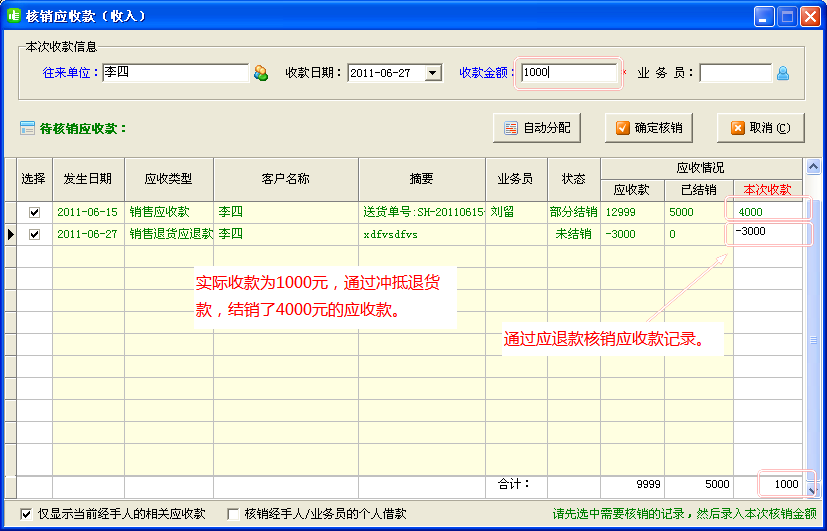Open the 收款日期 date dropdown
The width and height of the screenshot is (827, 531).
tap(433, 73)
